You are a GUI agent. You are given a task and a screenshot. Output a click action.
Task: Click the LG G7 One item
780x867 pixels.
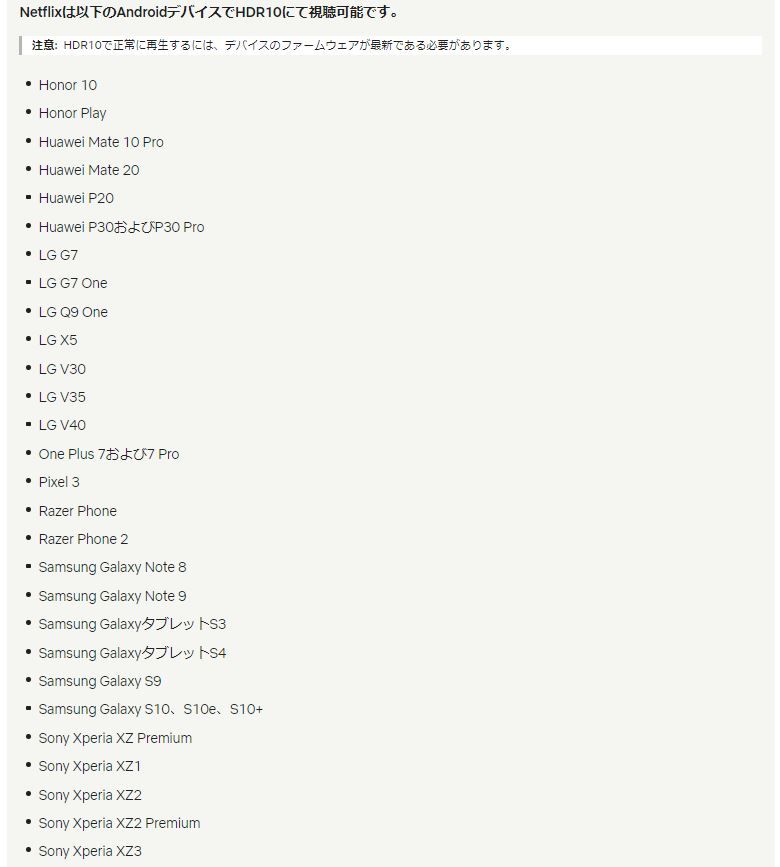coord(73,283)
